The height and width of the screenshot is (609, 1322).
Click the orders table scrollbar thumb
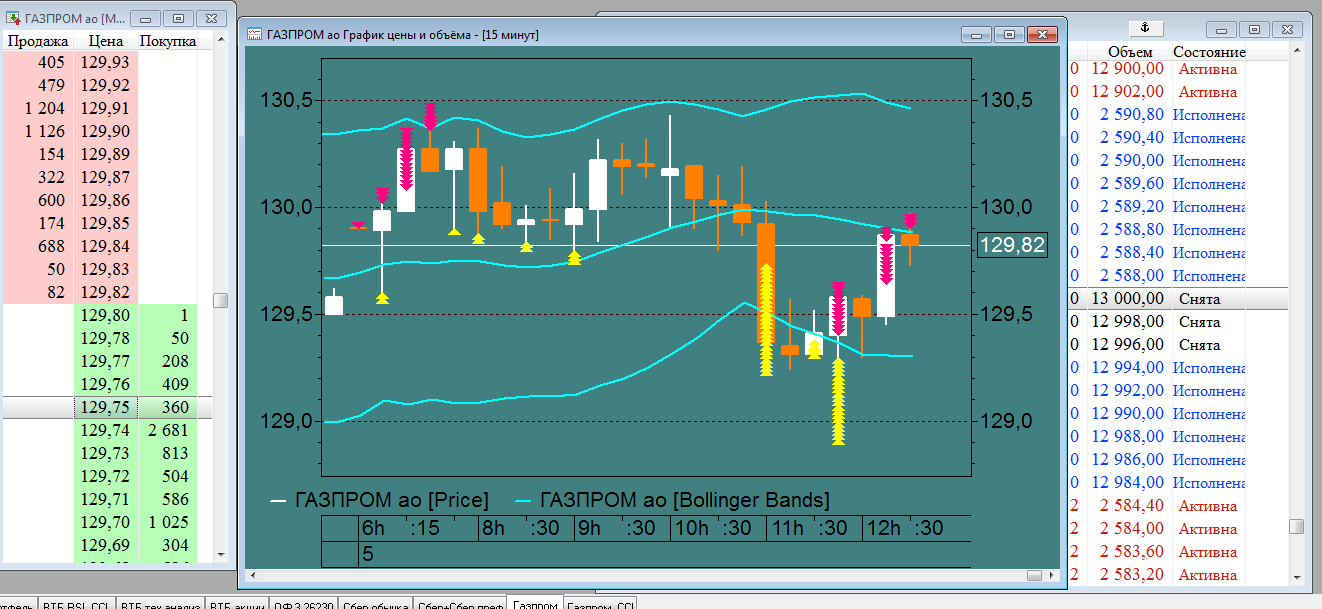pos(1296,526)
